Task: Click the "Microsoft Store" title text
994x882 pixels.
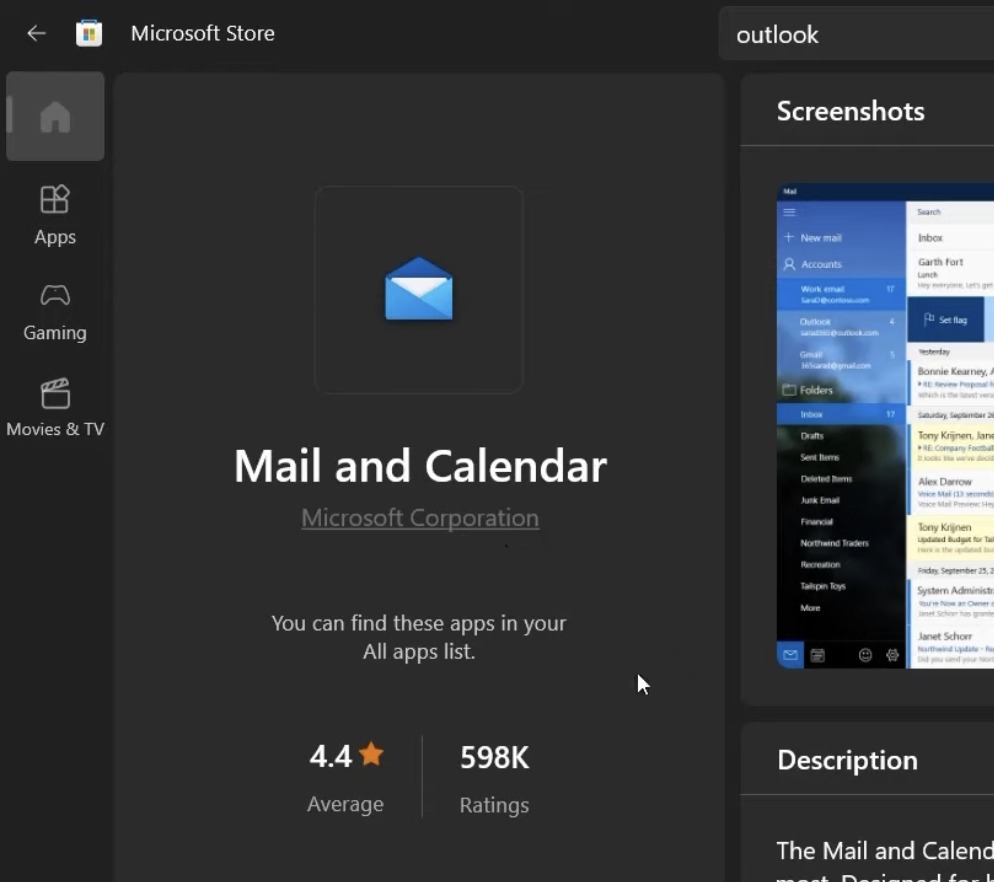Action: pyautogui.click(x=203, y=33)
